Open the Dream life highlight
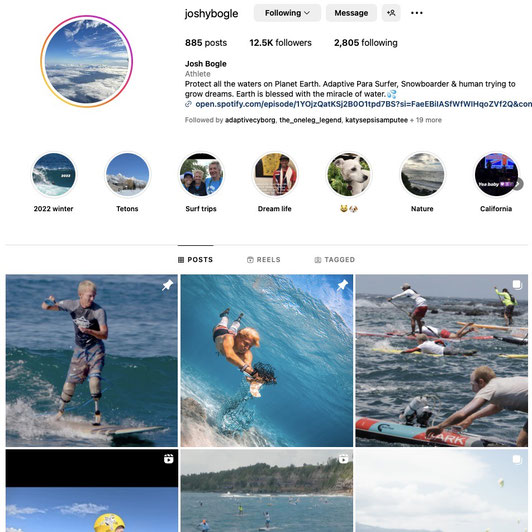Screen dimensions: 532x532 pos(275,174)
